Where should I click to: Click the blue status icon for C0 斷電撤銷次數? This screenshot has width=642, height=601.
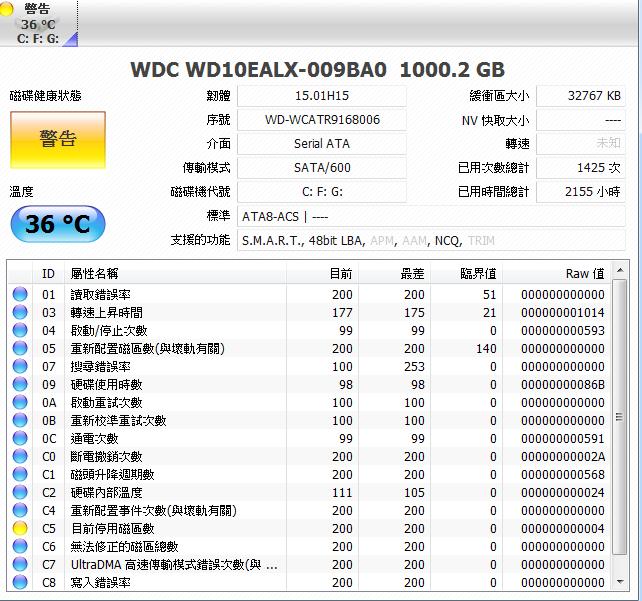20,456
